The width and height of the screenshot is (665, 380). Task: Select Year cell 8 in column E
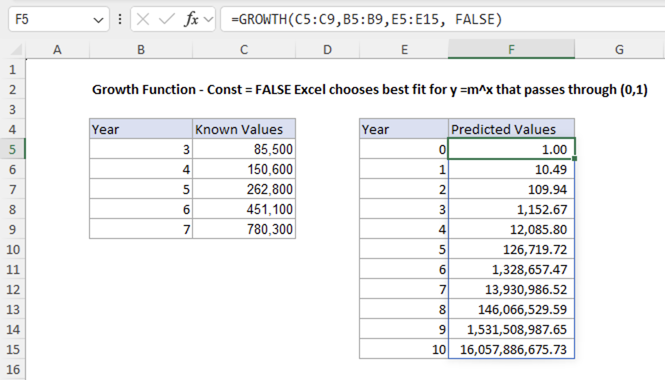[404, 309]
